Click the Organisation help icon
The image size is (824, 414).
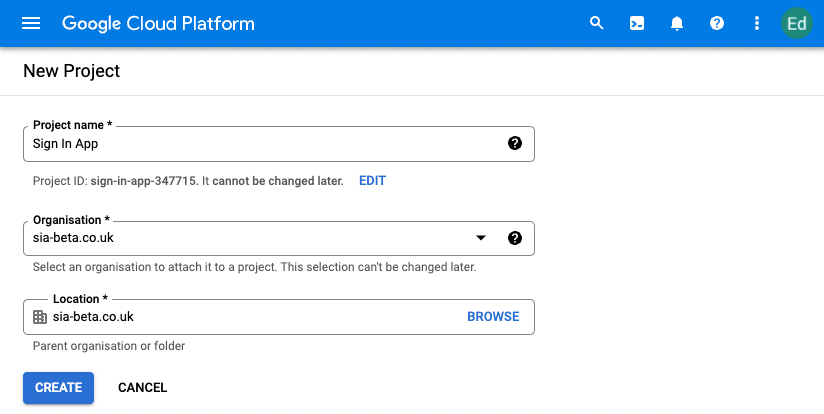515,238
